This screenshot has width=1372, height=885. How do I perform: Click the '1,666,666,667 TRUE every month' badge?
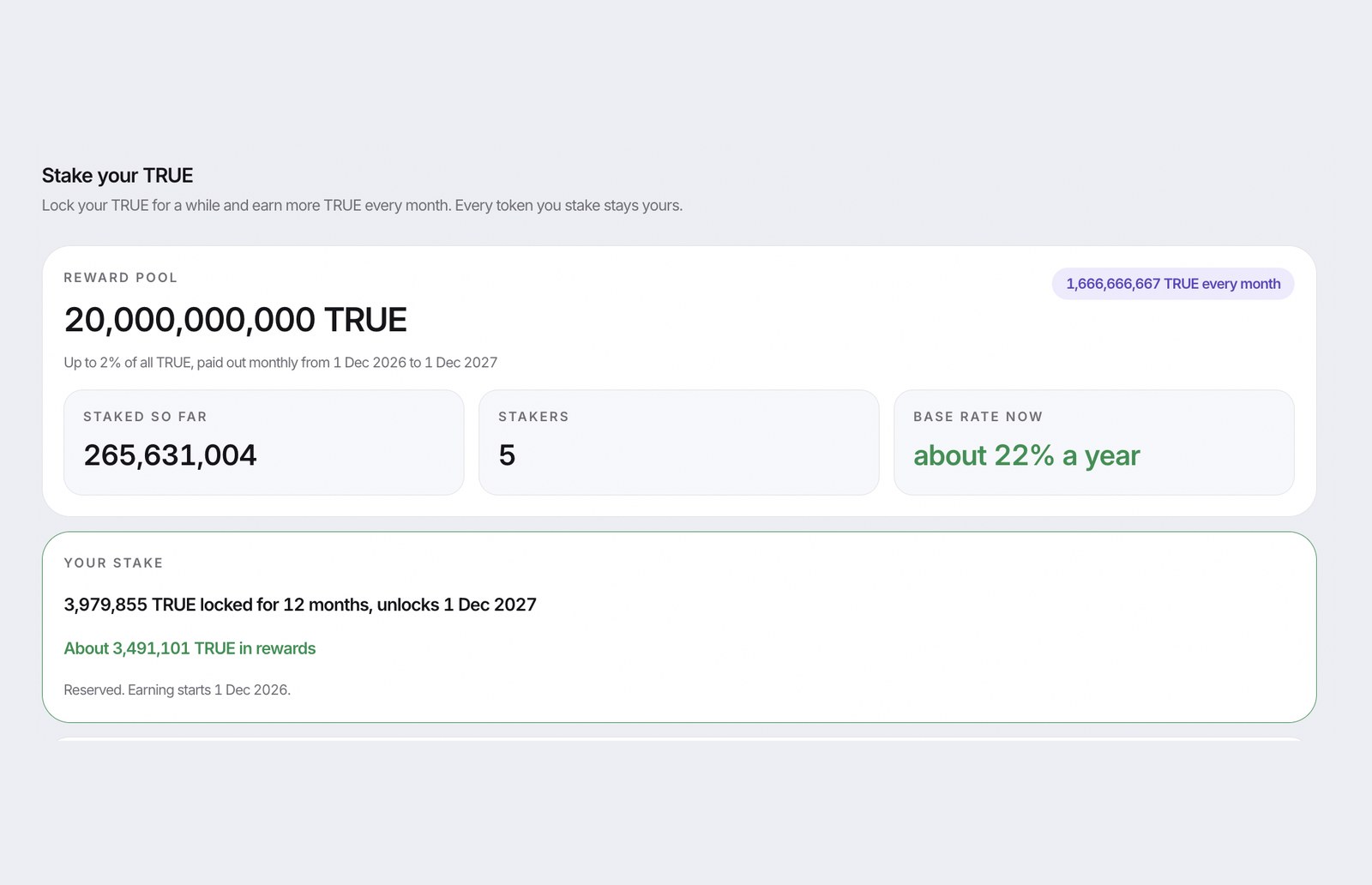pyautogui.click(x=1173, y=284)
